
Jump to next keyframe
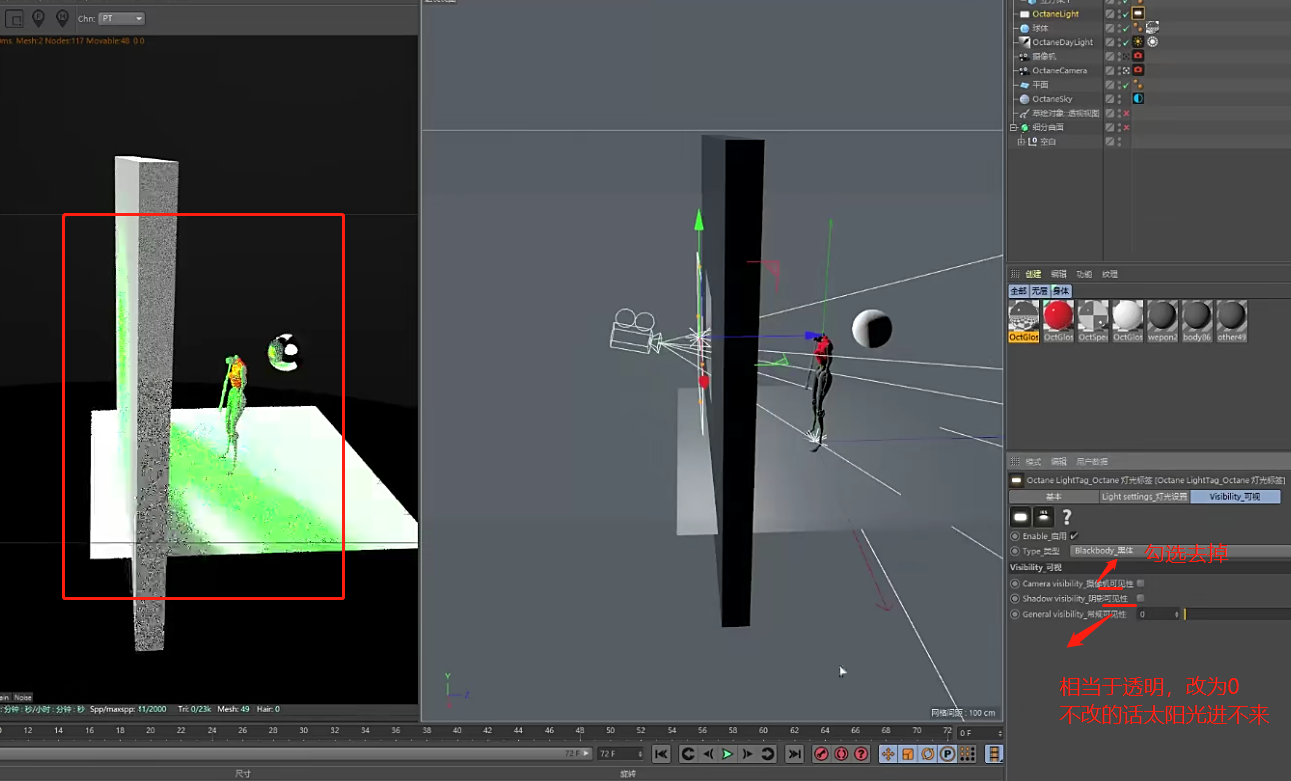[x=768, y=754]
